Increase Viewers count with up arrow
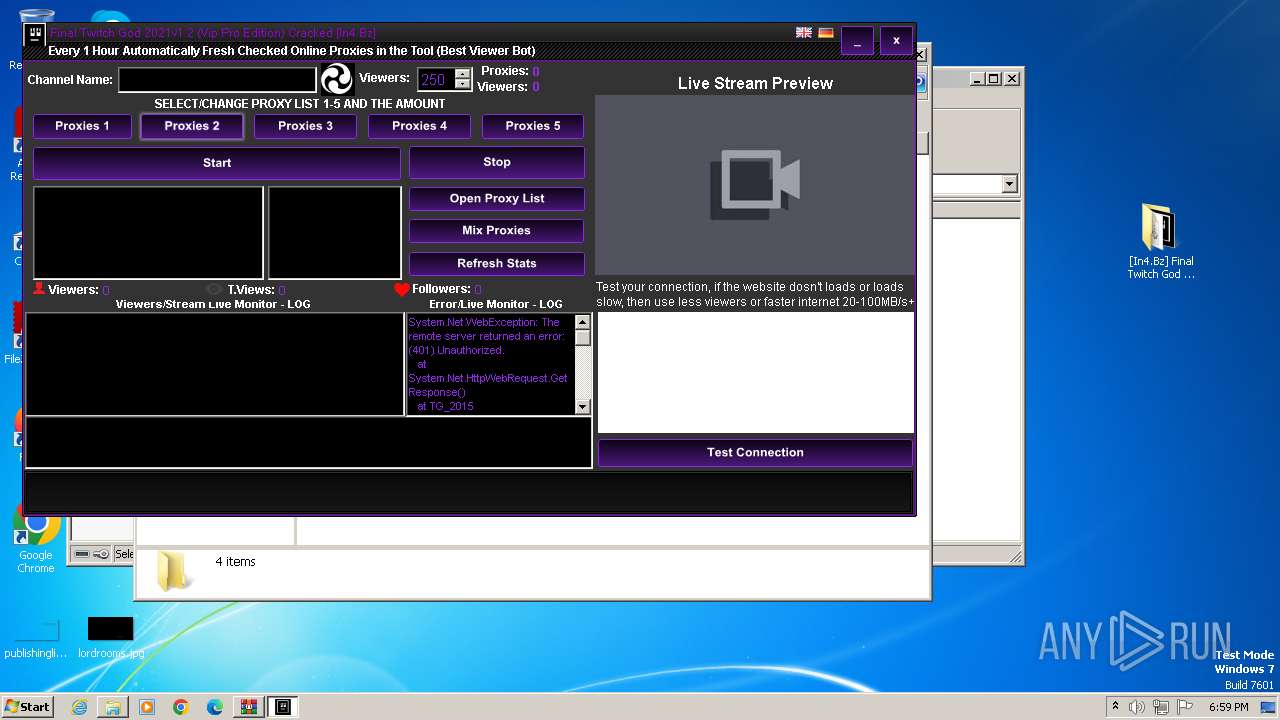This screenshot has height=720, width=1280. click(462, 74)
